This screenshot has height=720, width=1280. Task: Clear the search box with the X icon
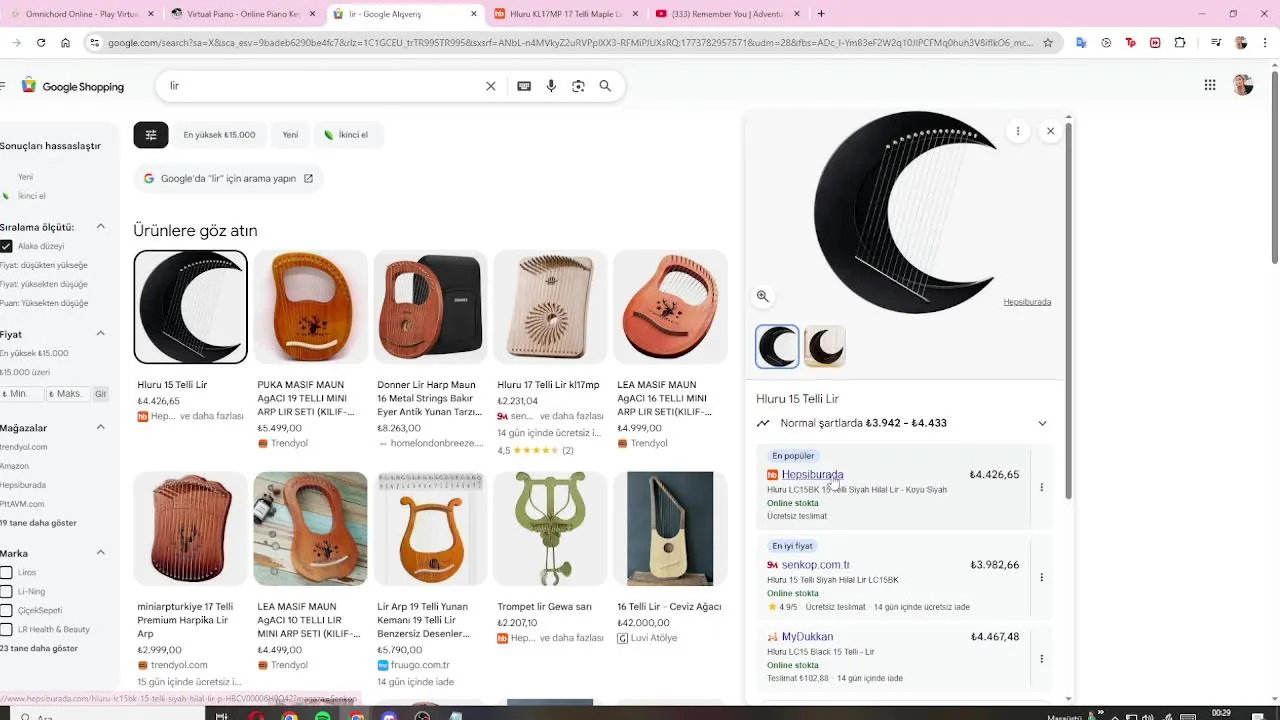pos(490,86)
